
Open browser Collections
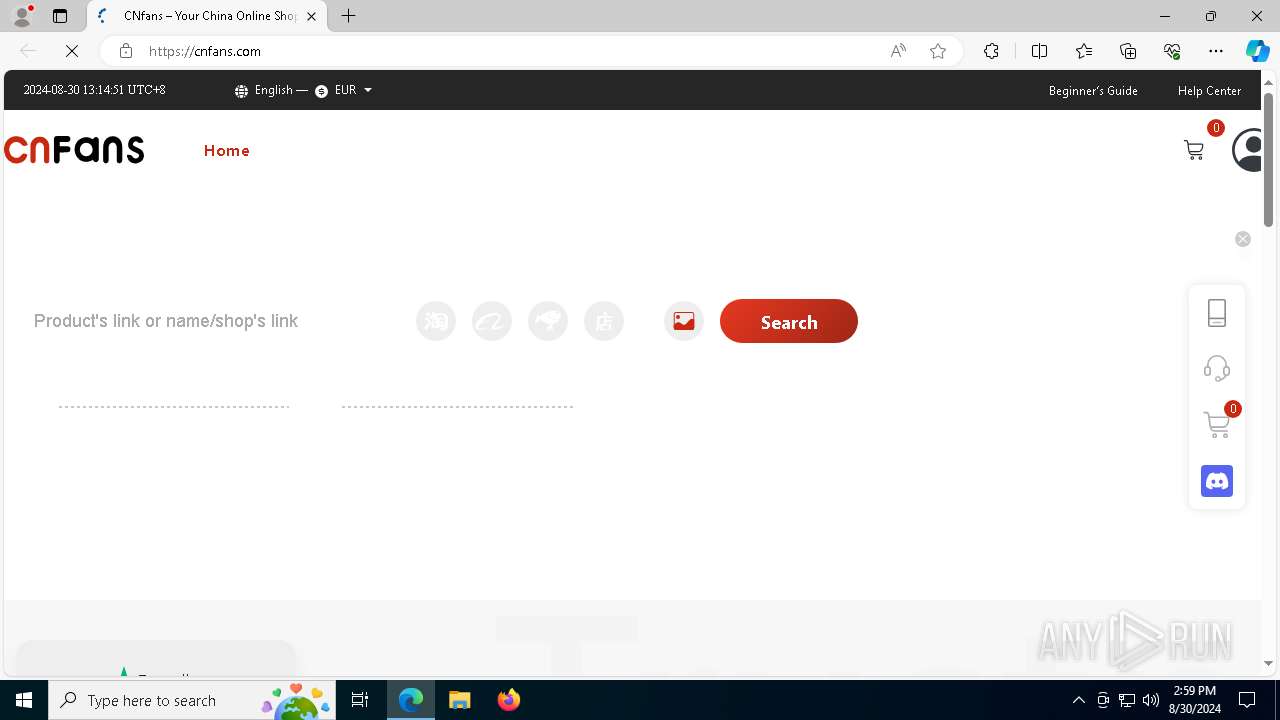pos(1128,51)
